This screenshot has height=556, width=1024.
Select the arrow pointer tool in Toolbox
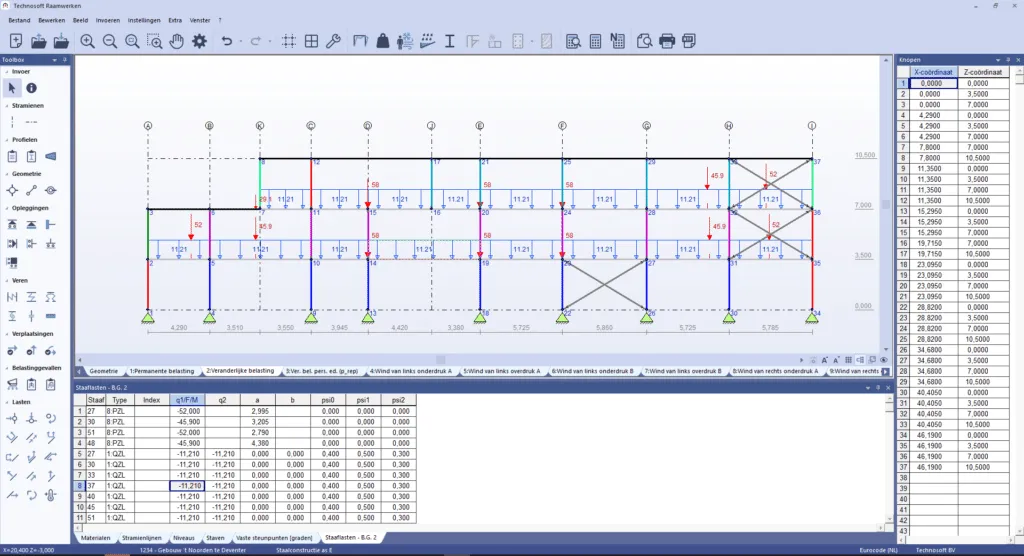click(x=12, y=88)
